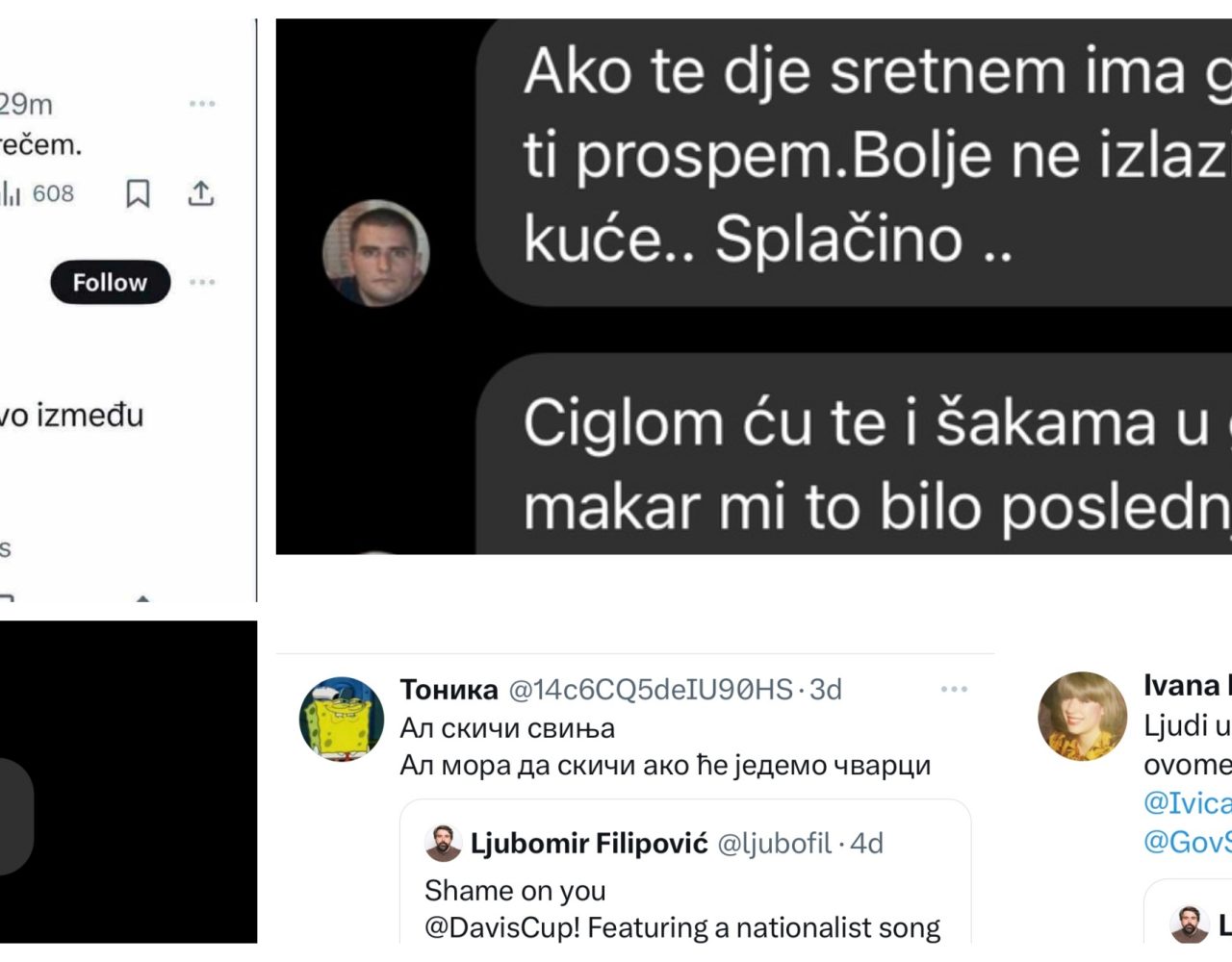
Task: Select the message bubble ending with Splačino
Action: pyautogui.click(x=855, y=162)
